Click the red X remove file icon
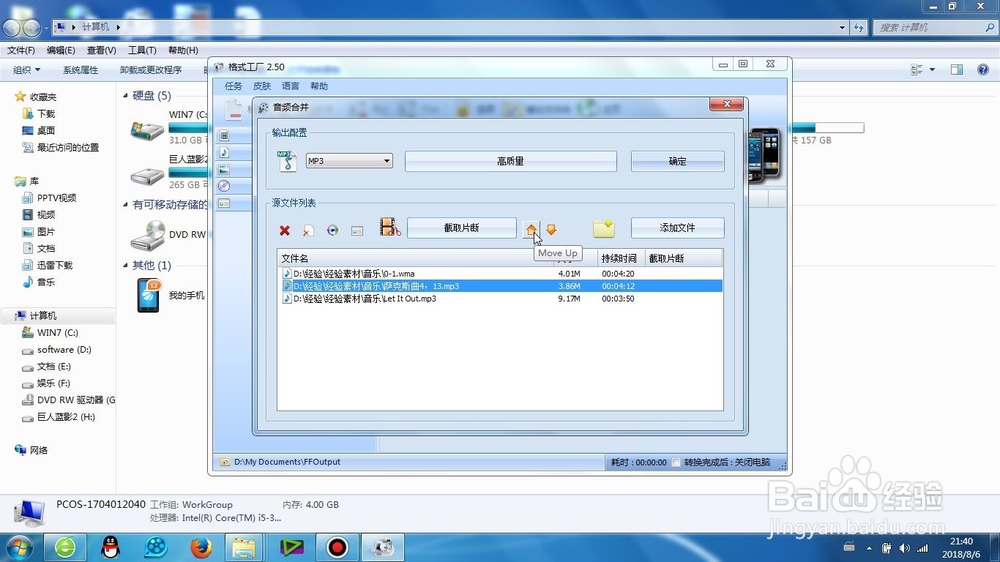This screenshot has height=562, width=1000. tap(284, 230)
